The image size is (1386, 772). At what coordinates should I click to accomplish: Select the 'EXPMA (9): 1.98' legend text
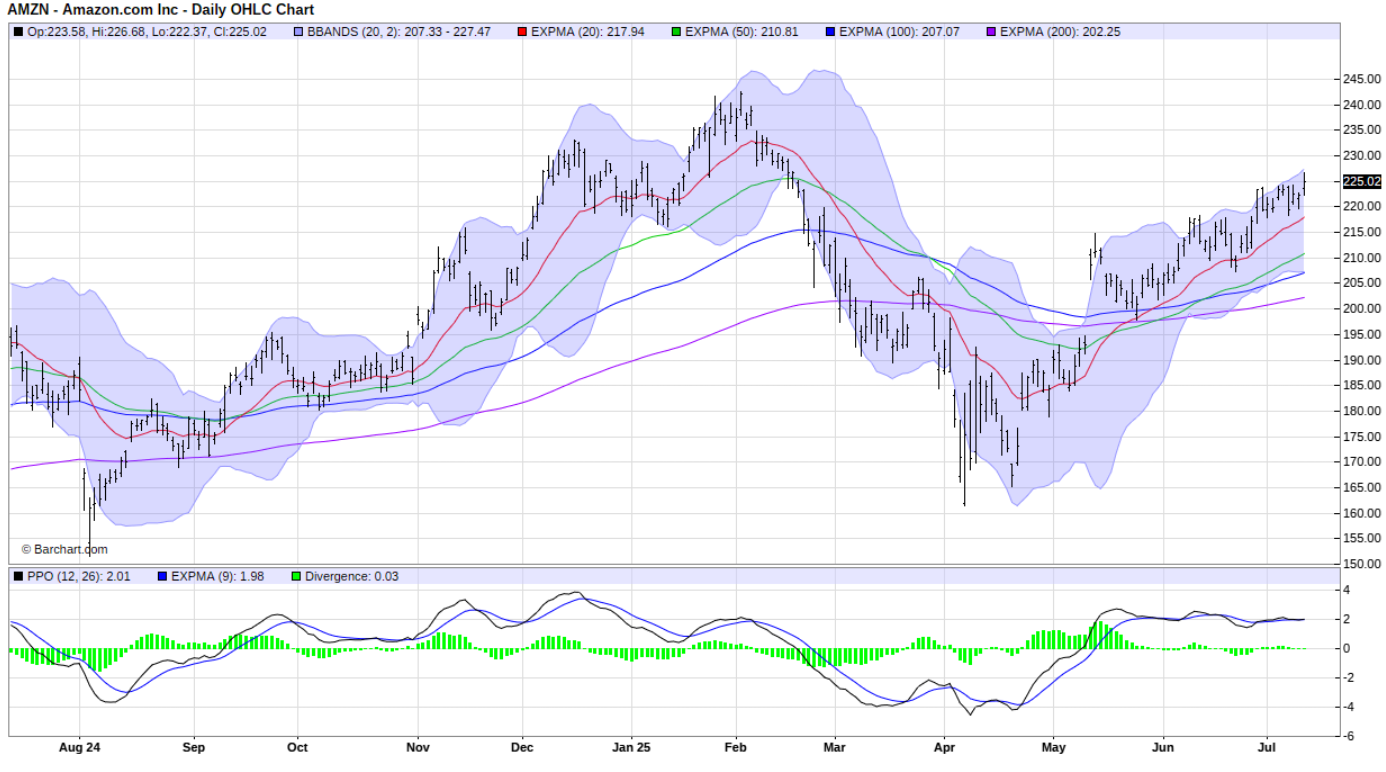[x=218, y=576]
